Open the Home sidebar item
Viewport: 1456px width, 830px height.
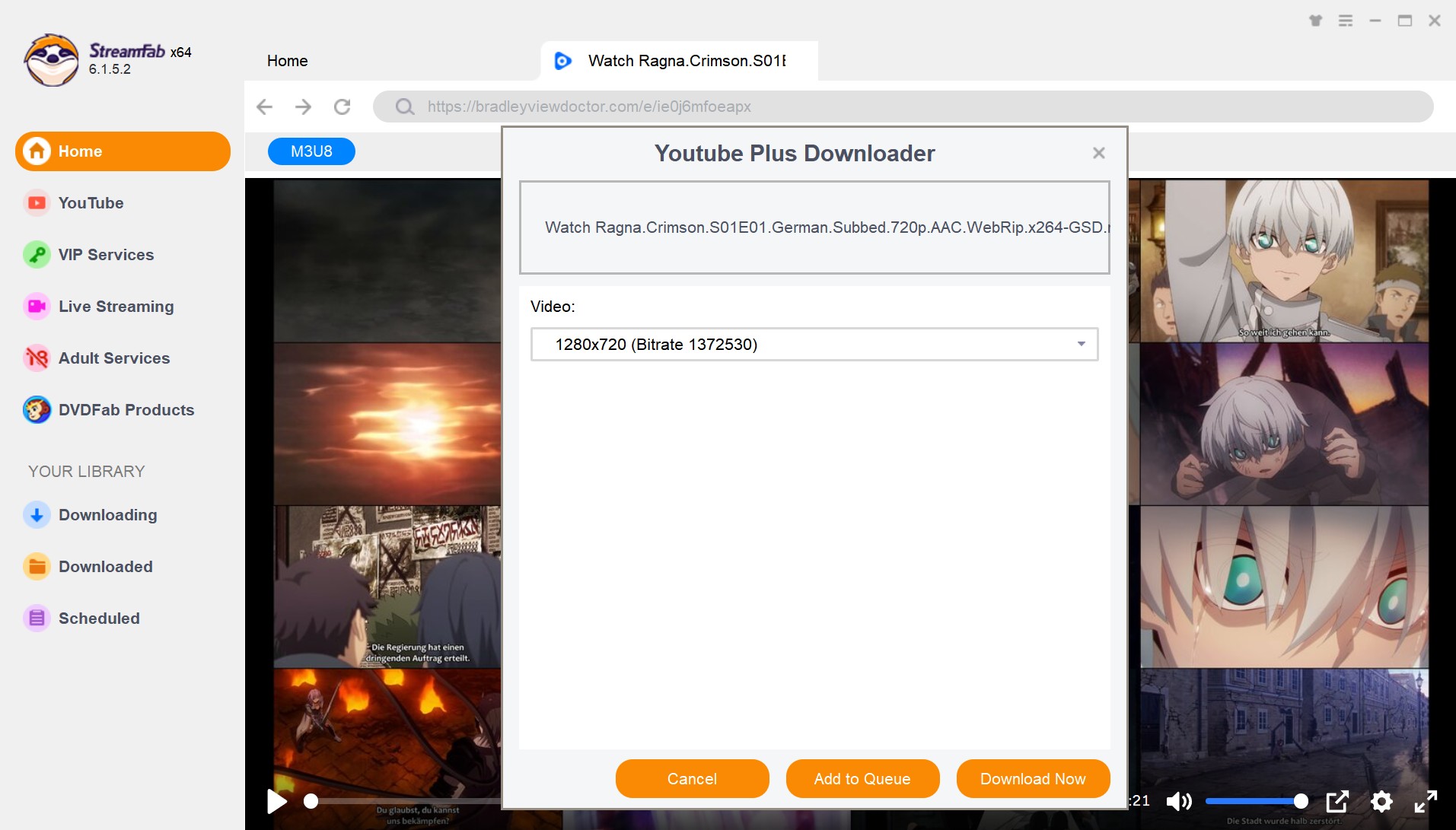[123, 151]
